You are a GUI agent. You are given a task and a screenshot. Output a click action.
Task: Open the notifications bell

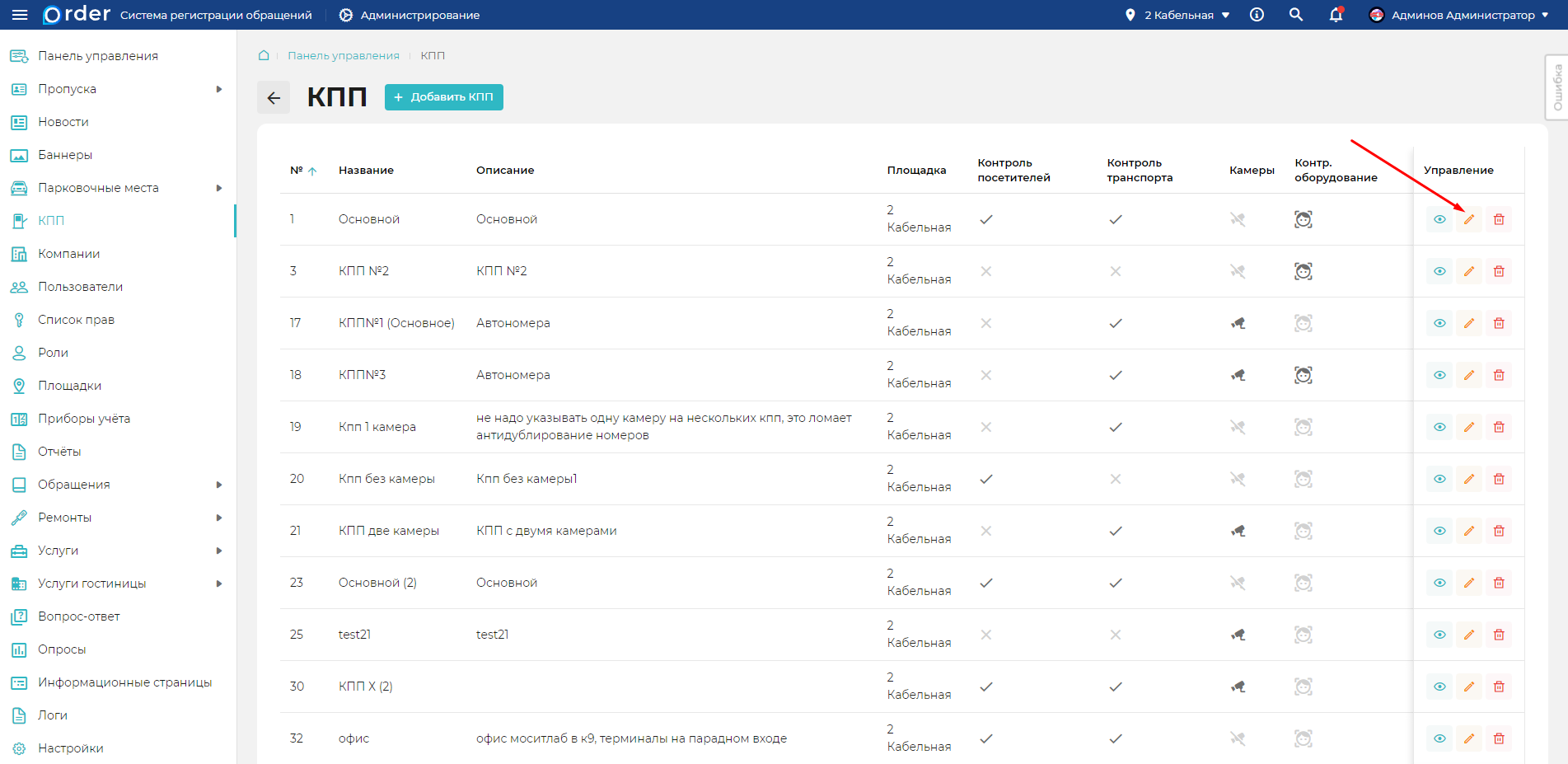1336,15
